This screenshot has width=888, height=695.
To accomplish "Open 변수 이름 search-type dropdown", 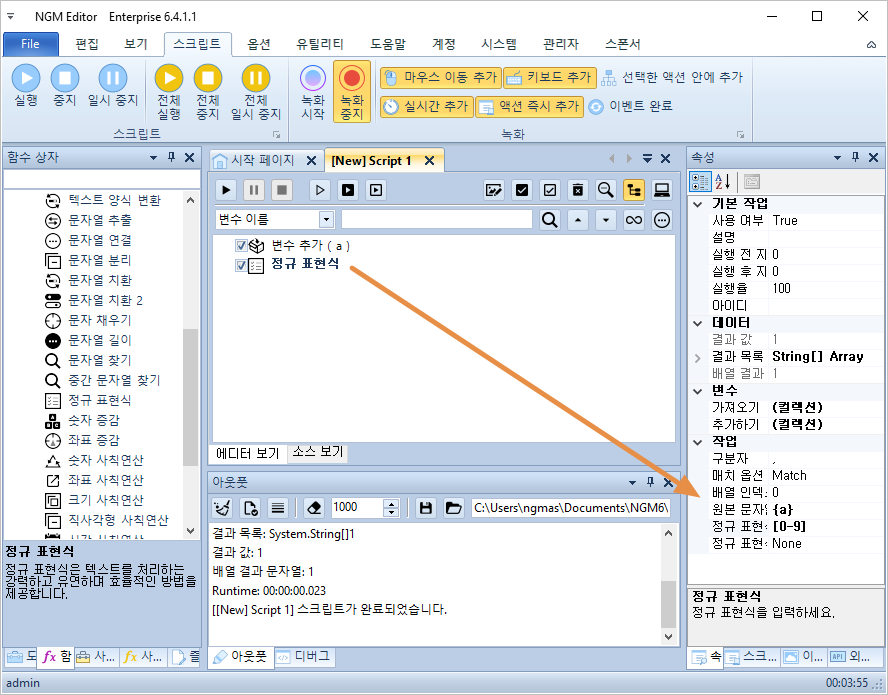I will (x=326, y=220).
